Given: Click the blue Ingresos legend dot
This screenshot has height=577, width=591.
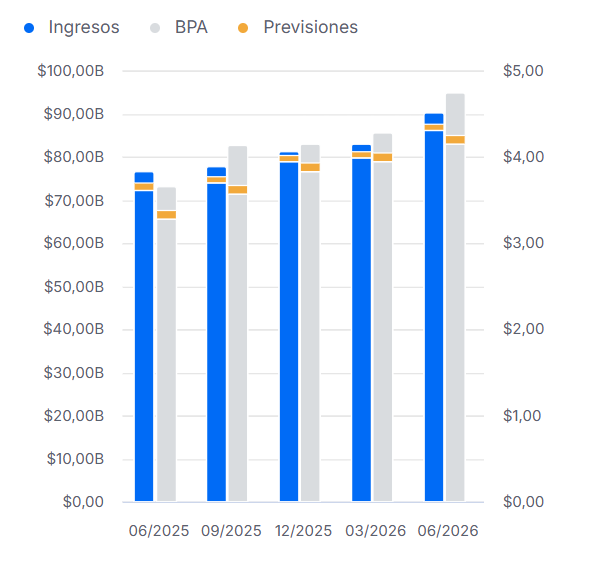Looking at the screenshot, I should point(29,28).
